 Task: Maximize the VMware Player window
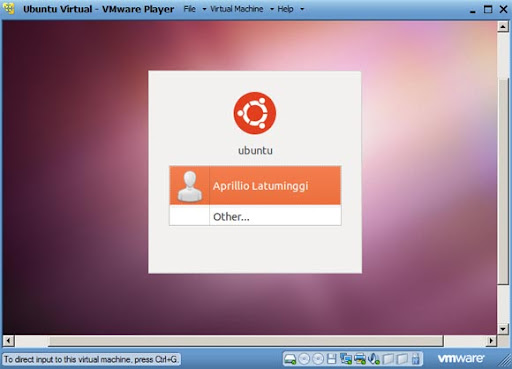tap(488, 9)
